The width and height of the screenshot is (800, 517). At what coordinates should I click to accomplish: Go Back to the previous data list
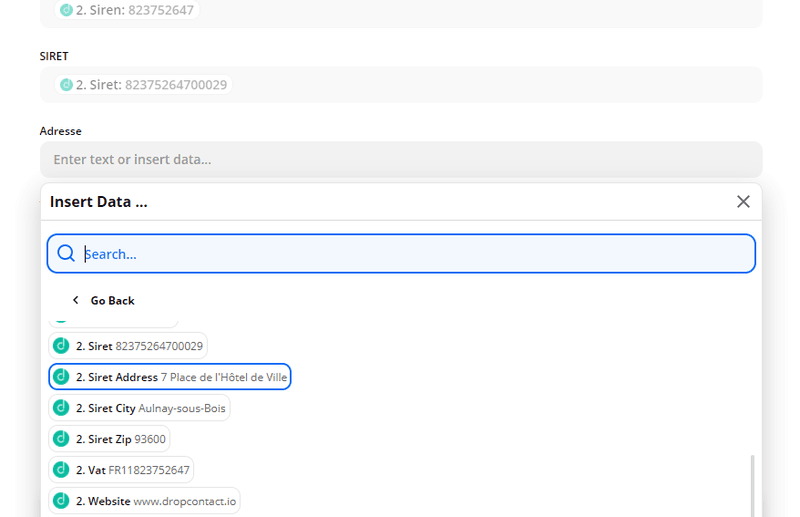click(x=104, y=301)
